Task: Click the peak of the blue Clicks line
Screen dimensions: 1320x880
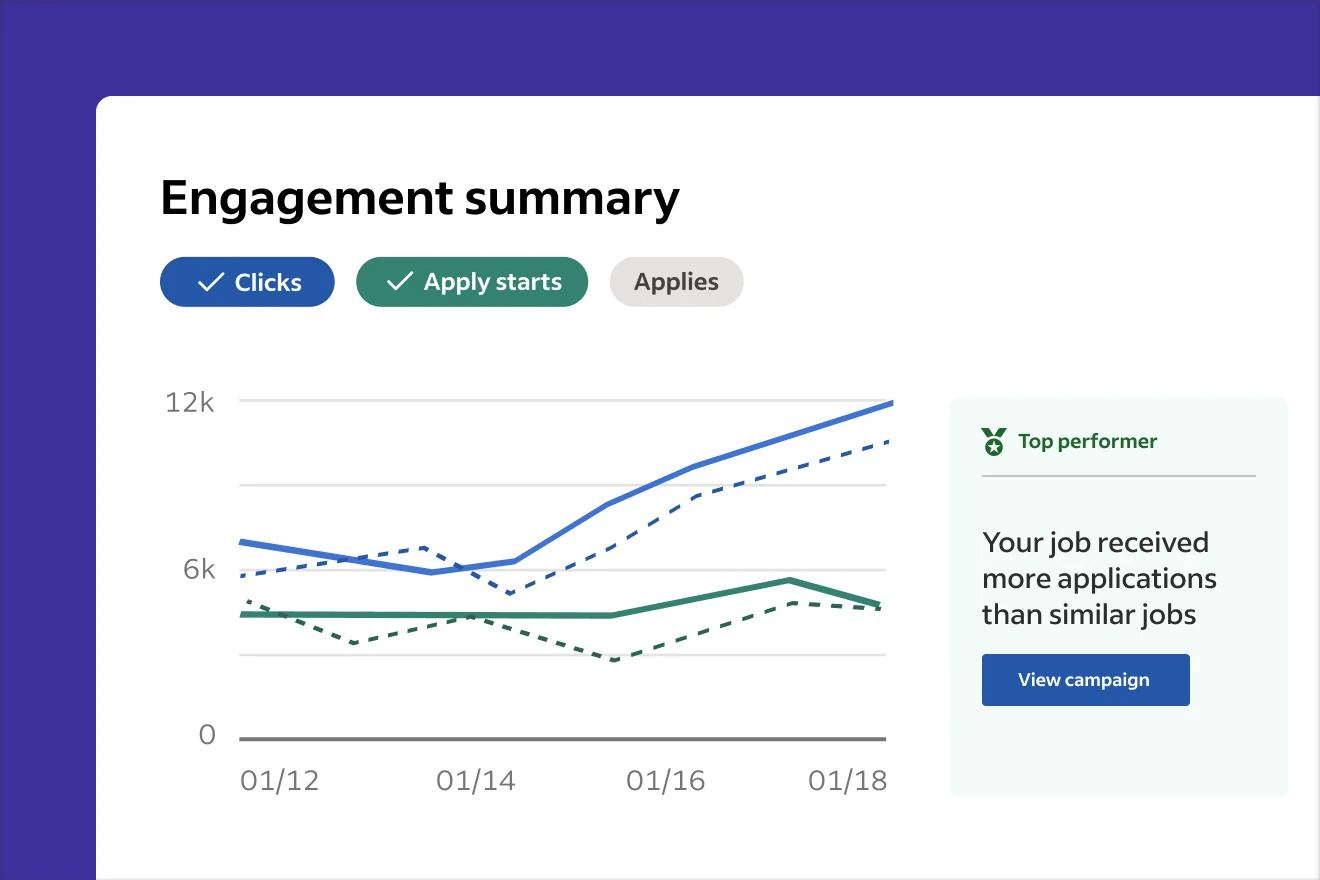Action: point(888,403)
